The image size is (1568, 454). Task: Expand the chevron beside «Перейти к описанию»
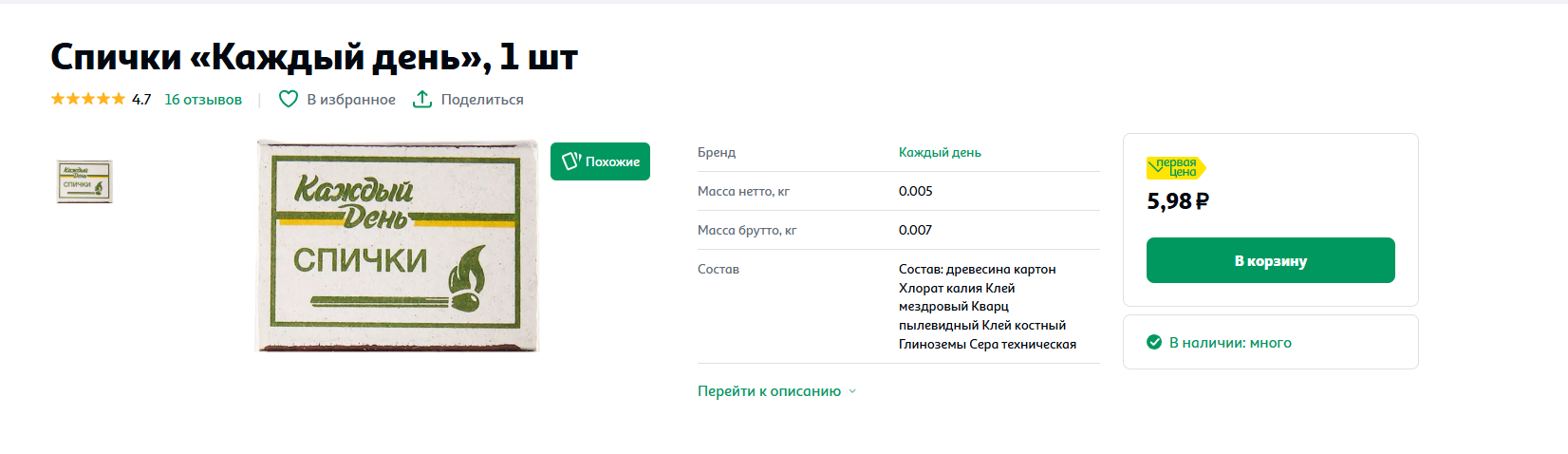[852, 391]
